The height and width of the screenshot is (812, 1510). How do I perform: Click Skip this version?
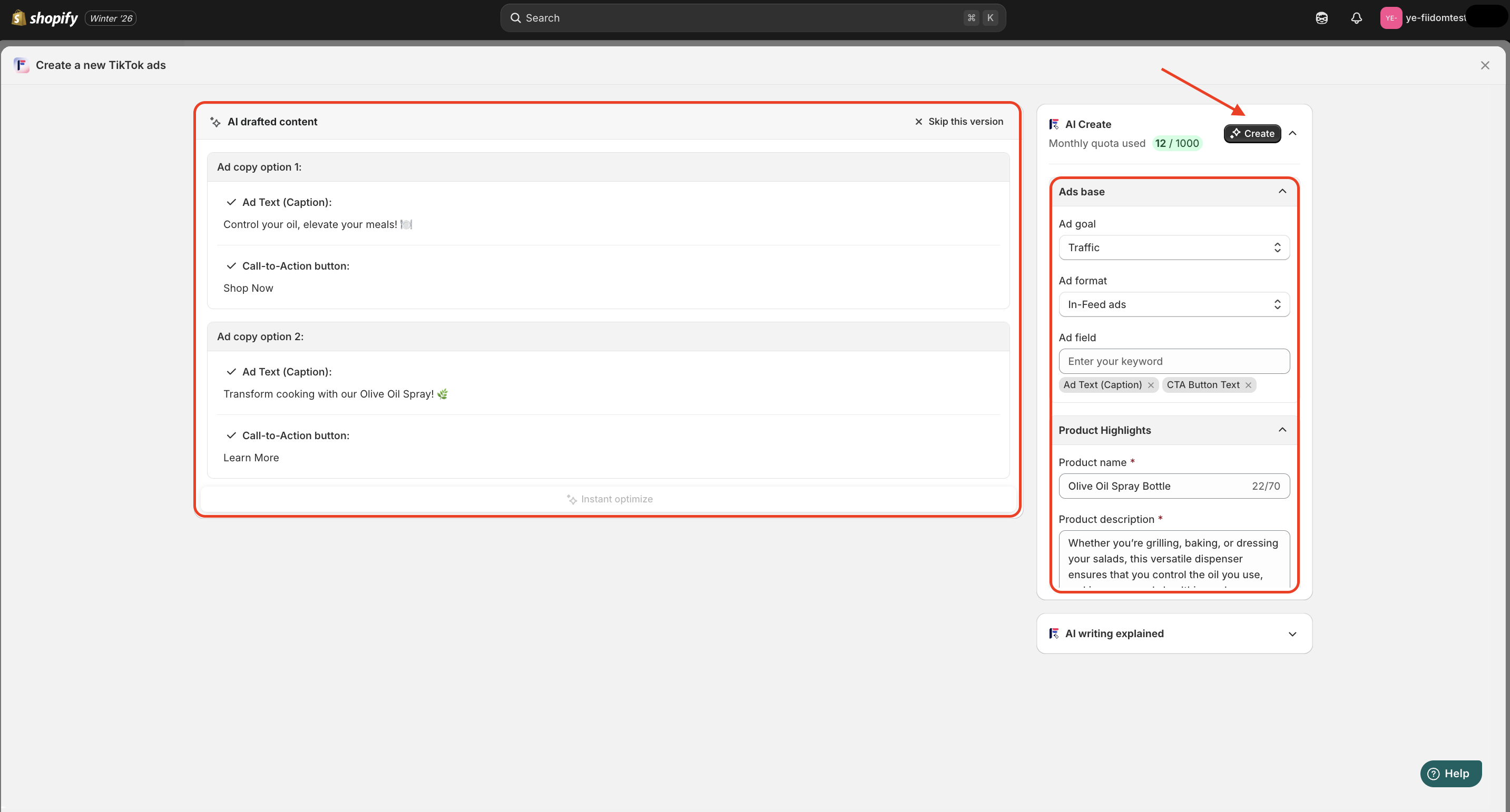(x=958, y=122)
